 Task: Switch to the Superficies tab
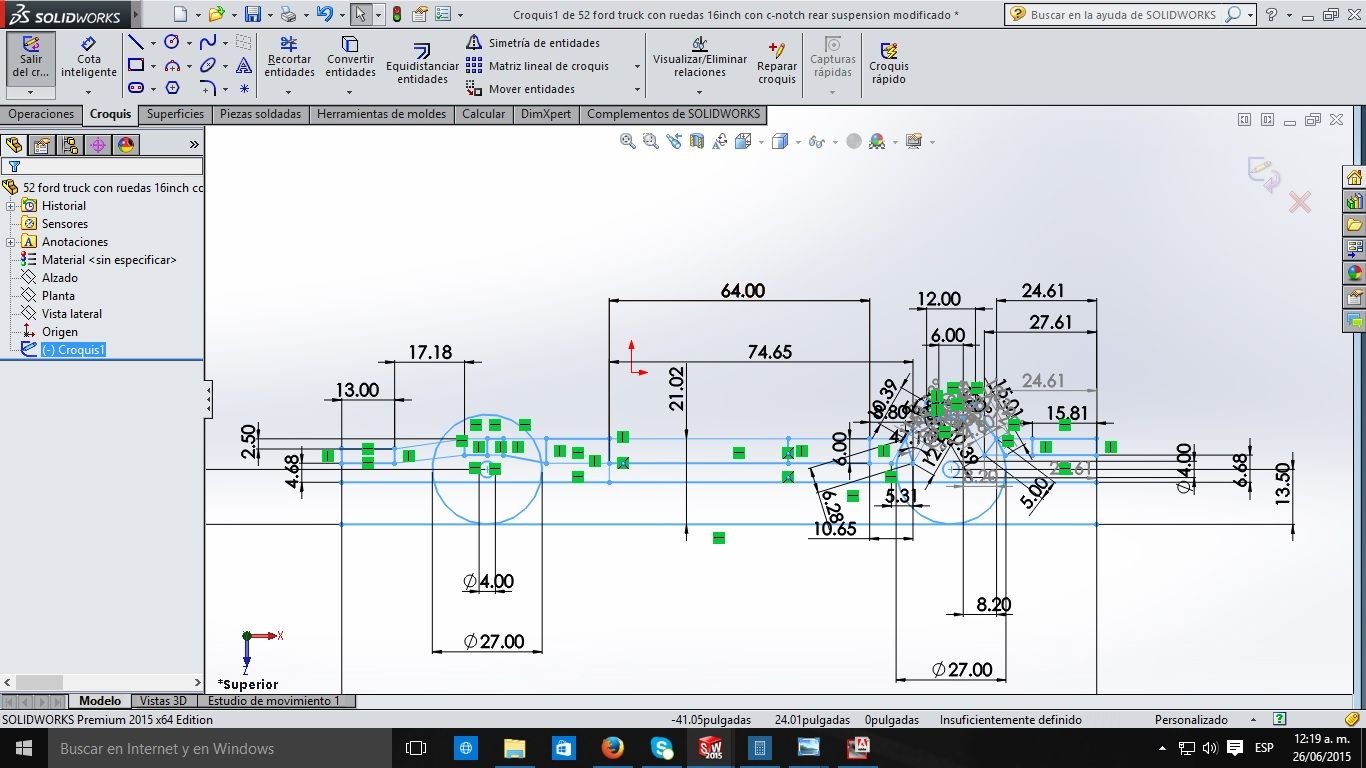[175, 114]
